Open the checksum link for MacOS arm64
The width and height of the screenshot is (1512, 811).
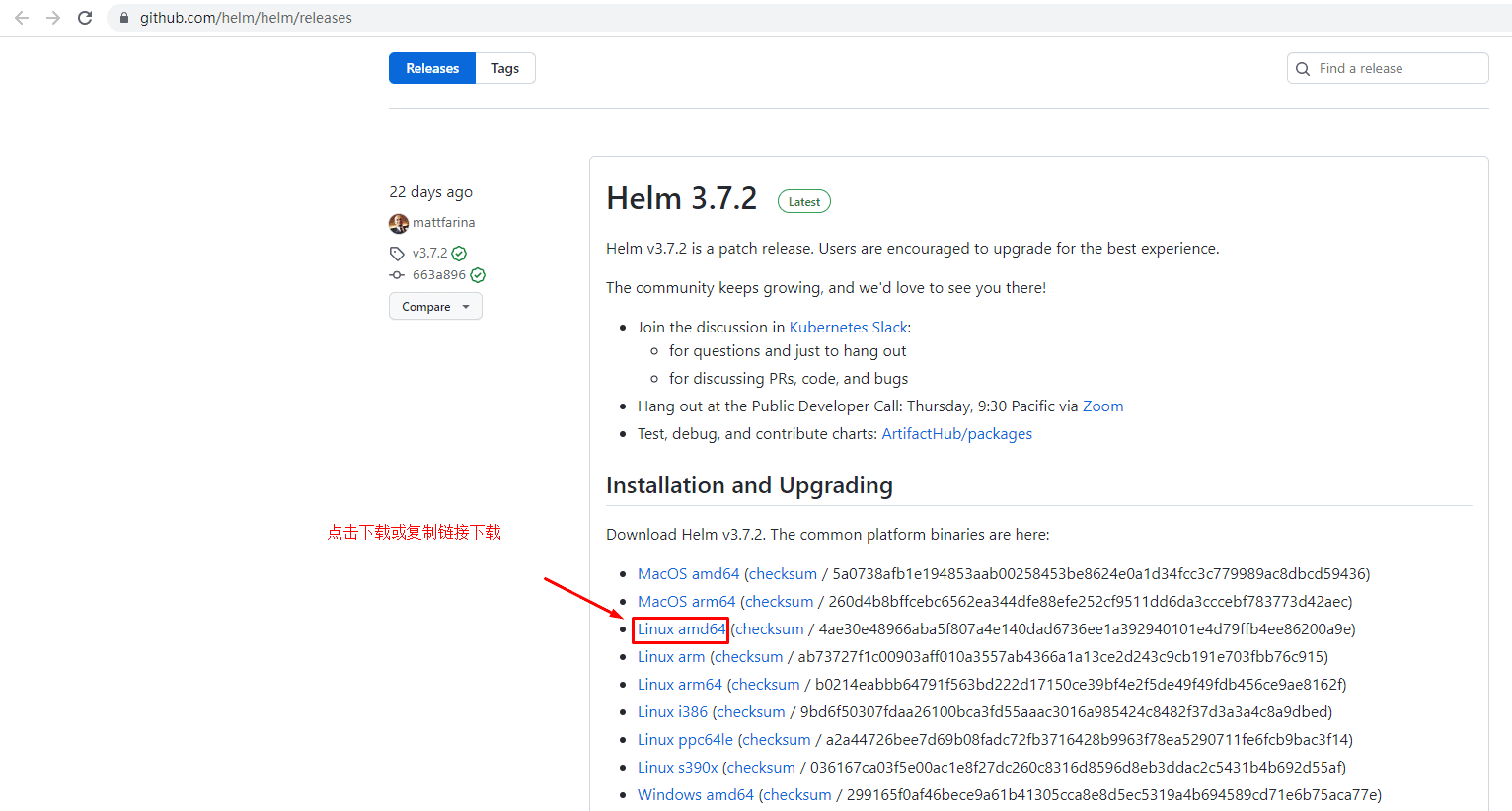point(780,602)
